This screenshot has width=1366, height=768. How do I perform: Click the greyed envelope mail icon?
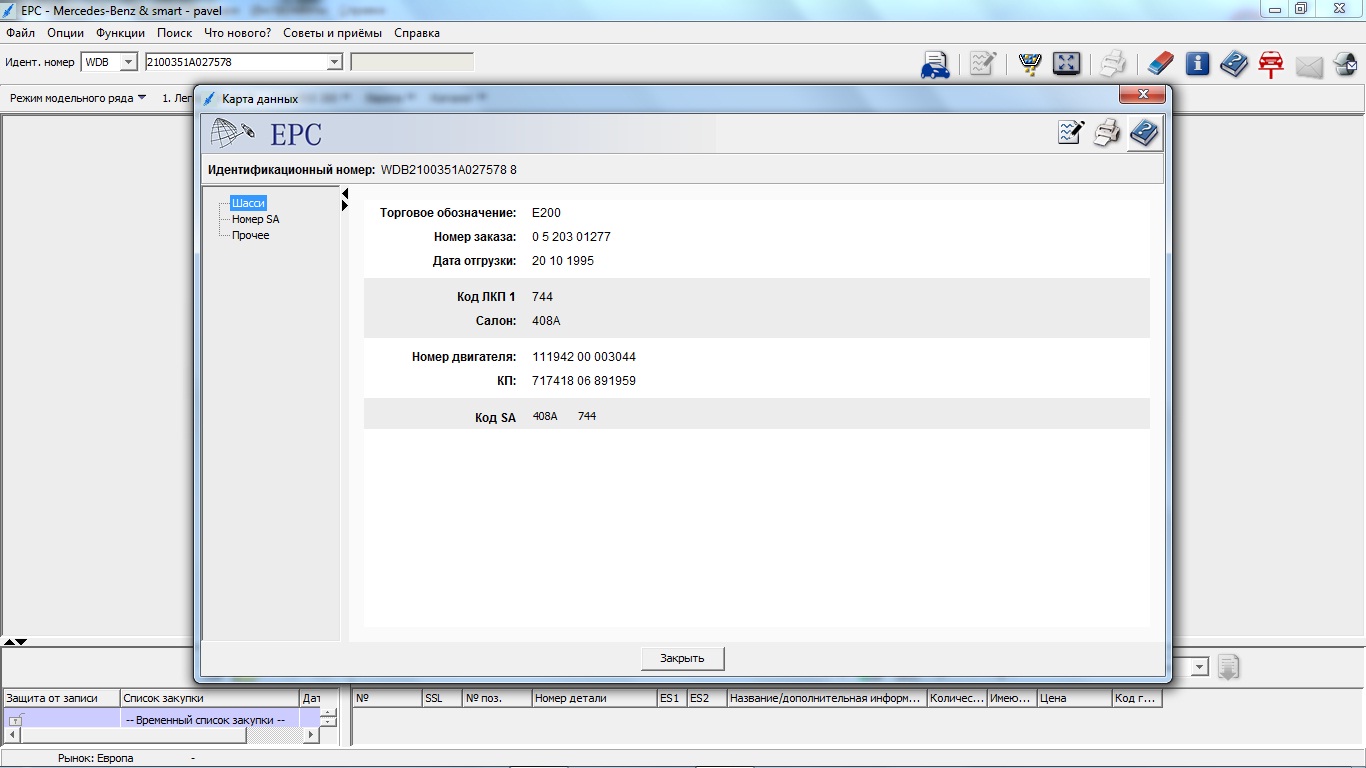[1309, 66]
